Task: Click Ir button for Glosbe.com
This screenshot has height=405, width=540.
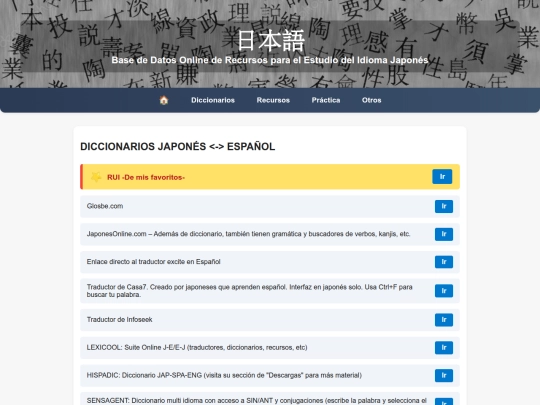Action: [444, 206]
